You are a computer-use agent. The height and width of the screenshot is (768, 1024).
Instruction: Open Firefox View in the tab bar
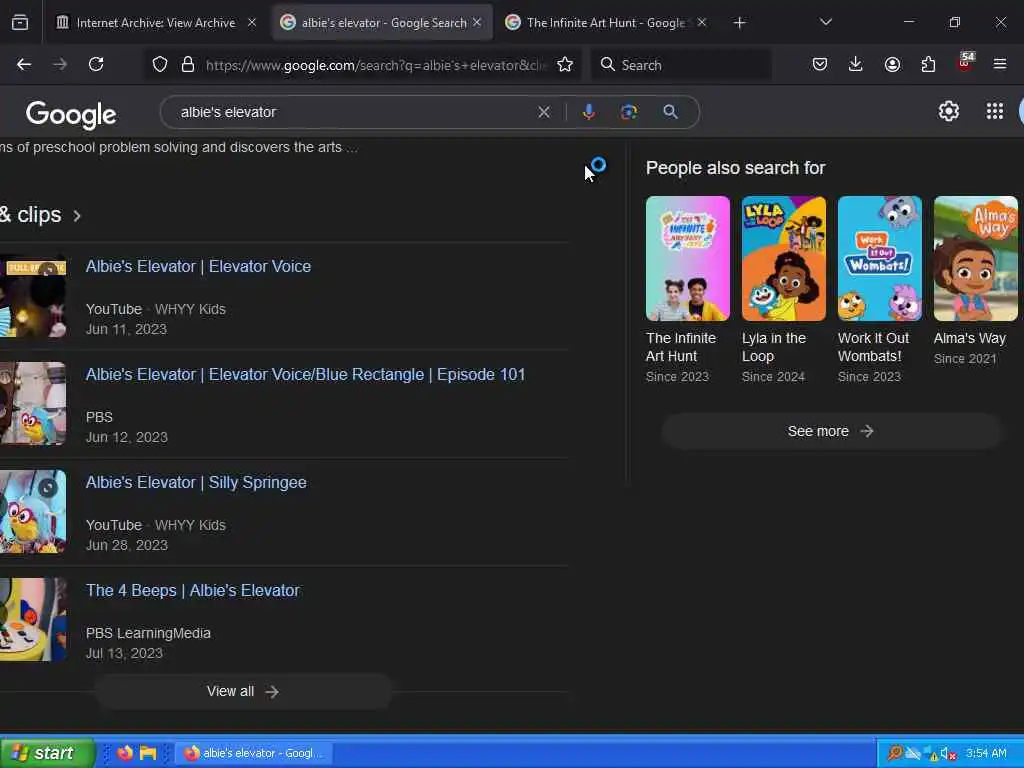(x=20, y=23)
